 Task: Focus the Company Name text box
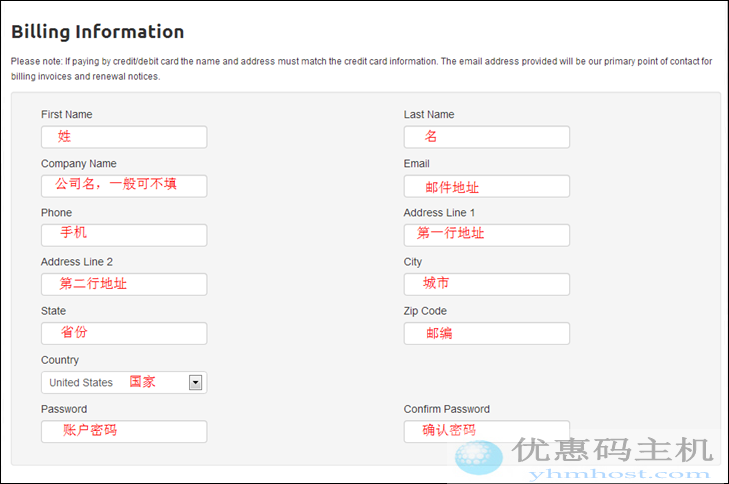tap(124, 186)
